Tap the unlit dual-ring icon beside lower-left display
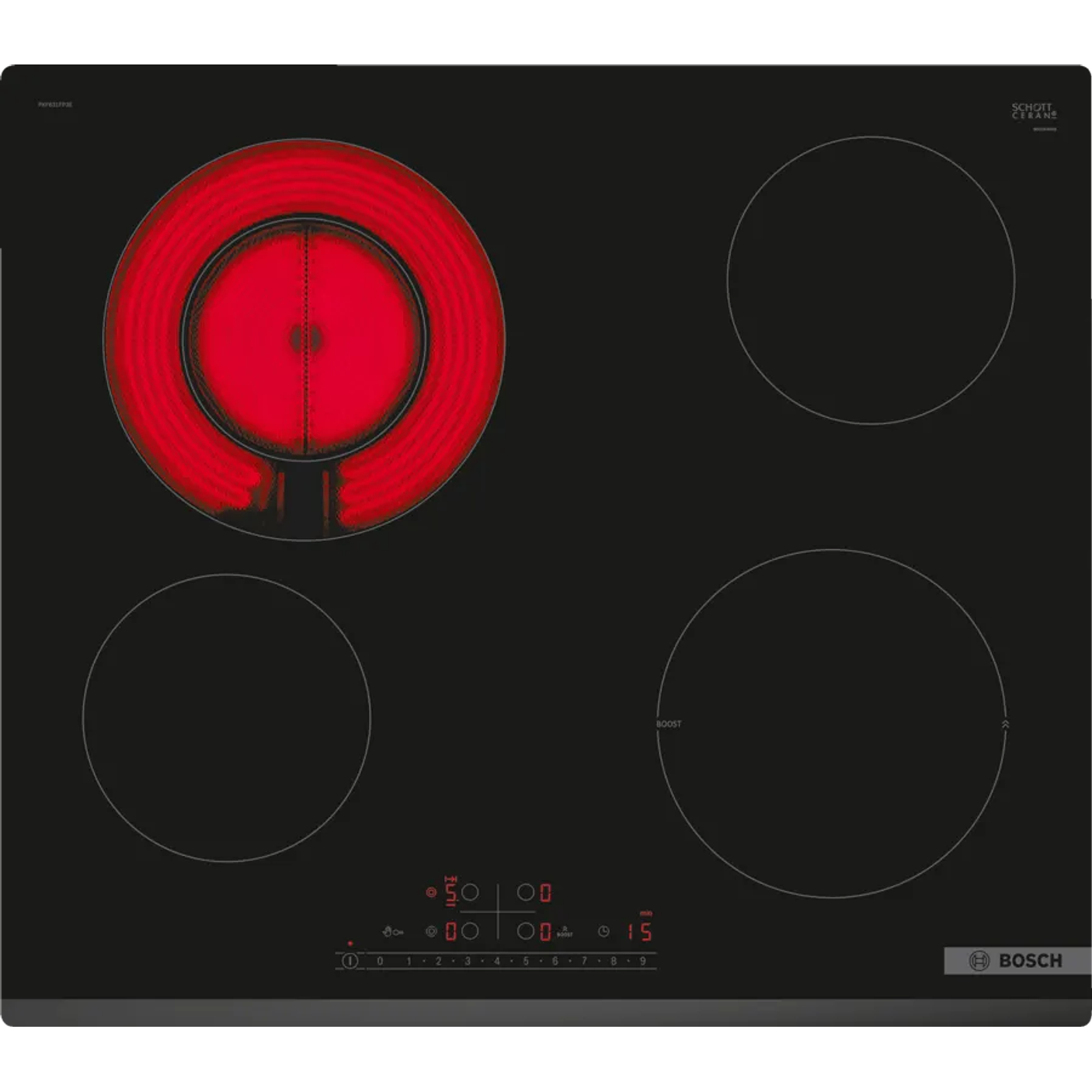This screenshot has height=1092, width=1092. [x=431, y=931]
